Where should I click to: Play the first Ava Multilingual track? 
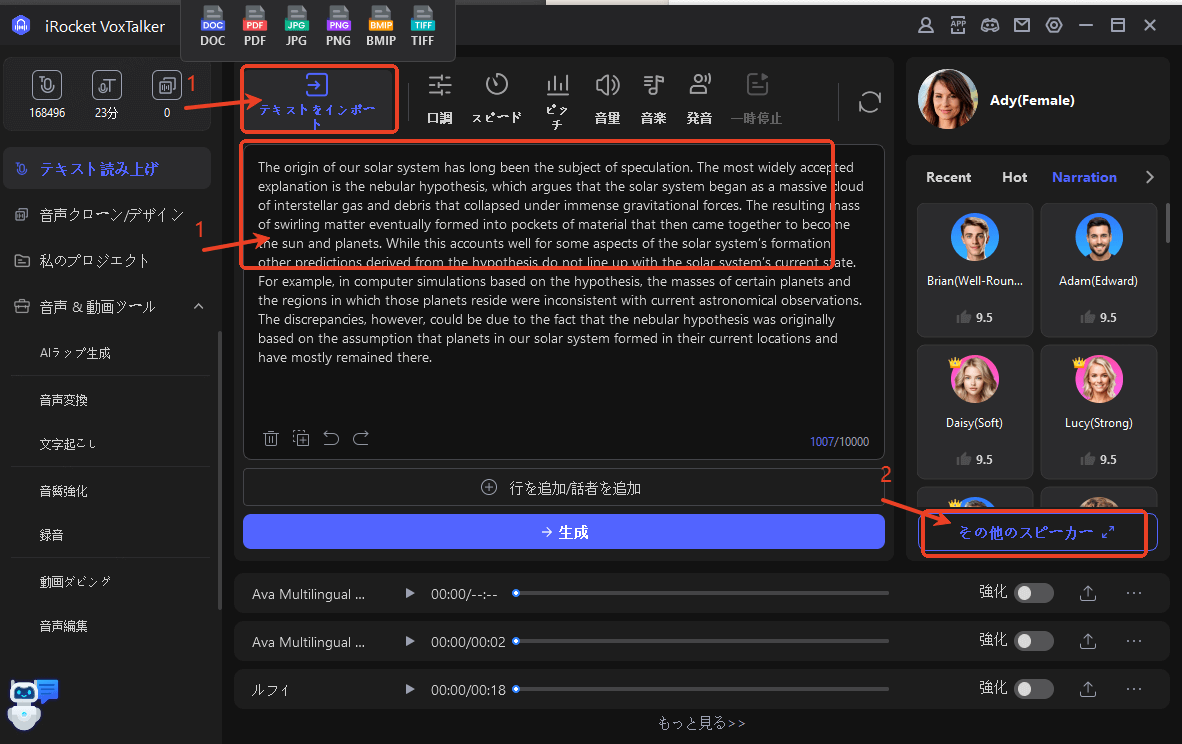pos(409,593)
